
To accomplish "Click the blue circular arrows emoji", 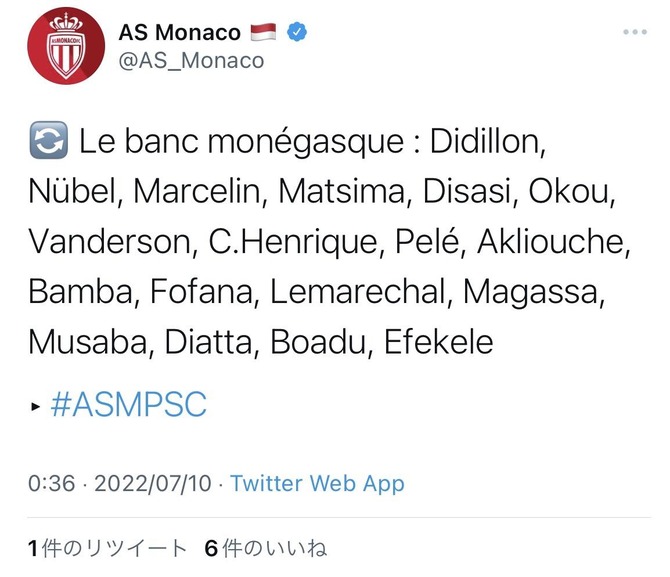I will pyautogui.click(x=49, y=143).
